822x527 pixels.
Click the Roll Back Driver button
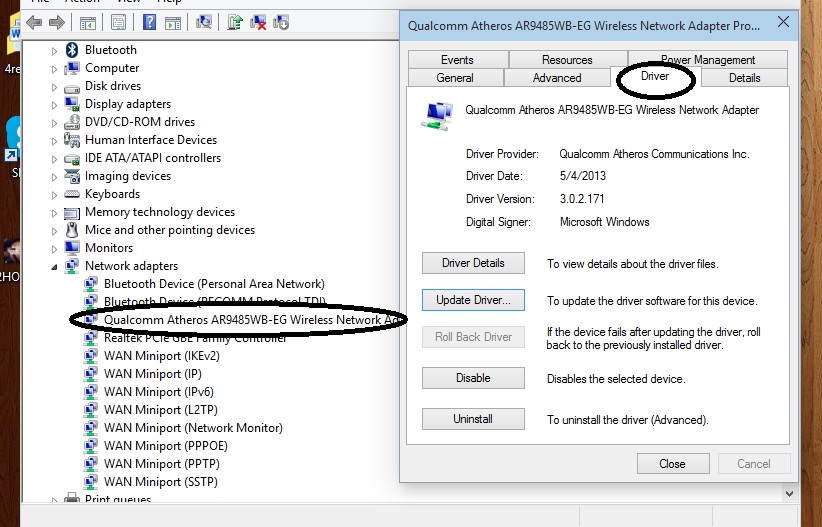coord(473,337)
